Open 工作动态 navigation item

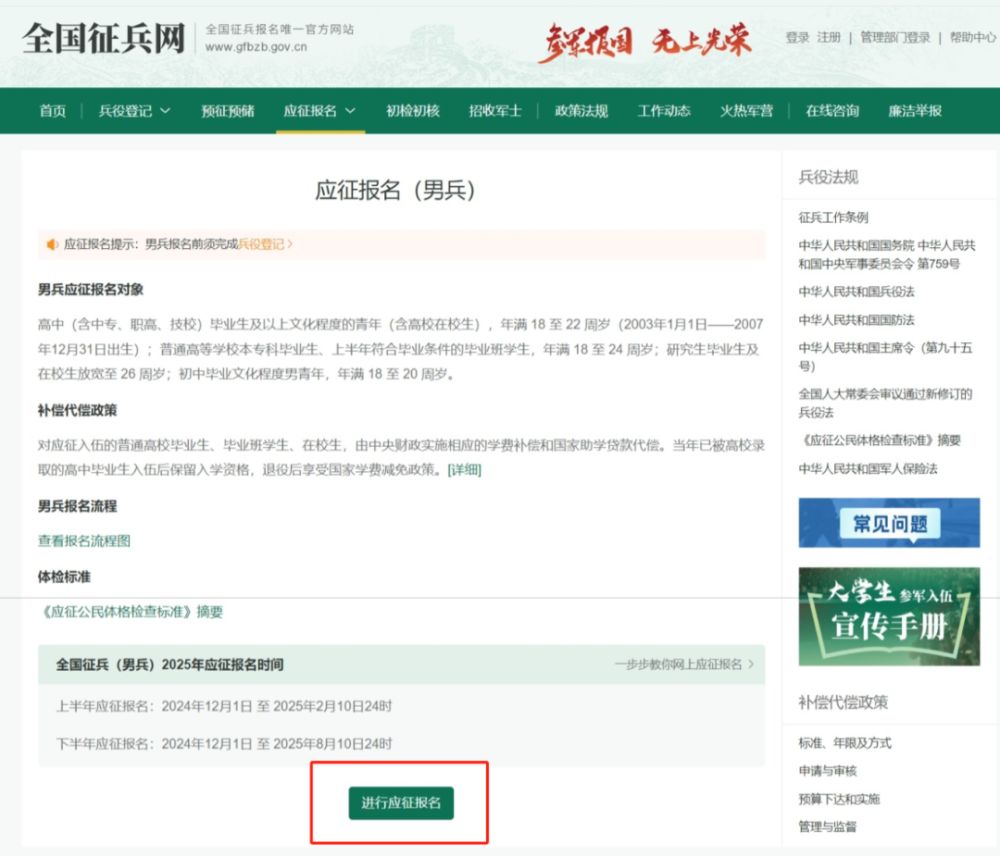click(664, 111)
